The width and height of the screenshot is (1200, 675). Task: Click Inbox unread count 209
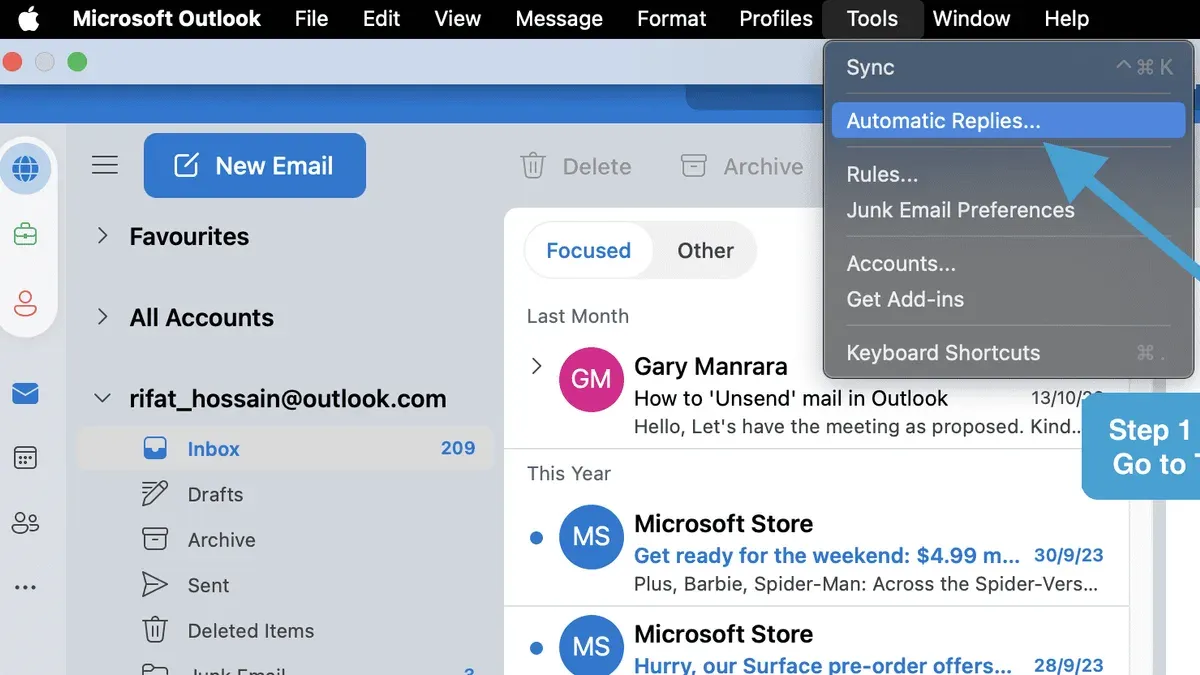pos(458,448)
